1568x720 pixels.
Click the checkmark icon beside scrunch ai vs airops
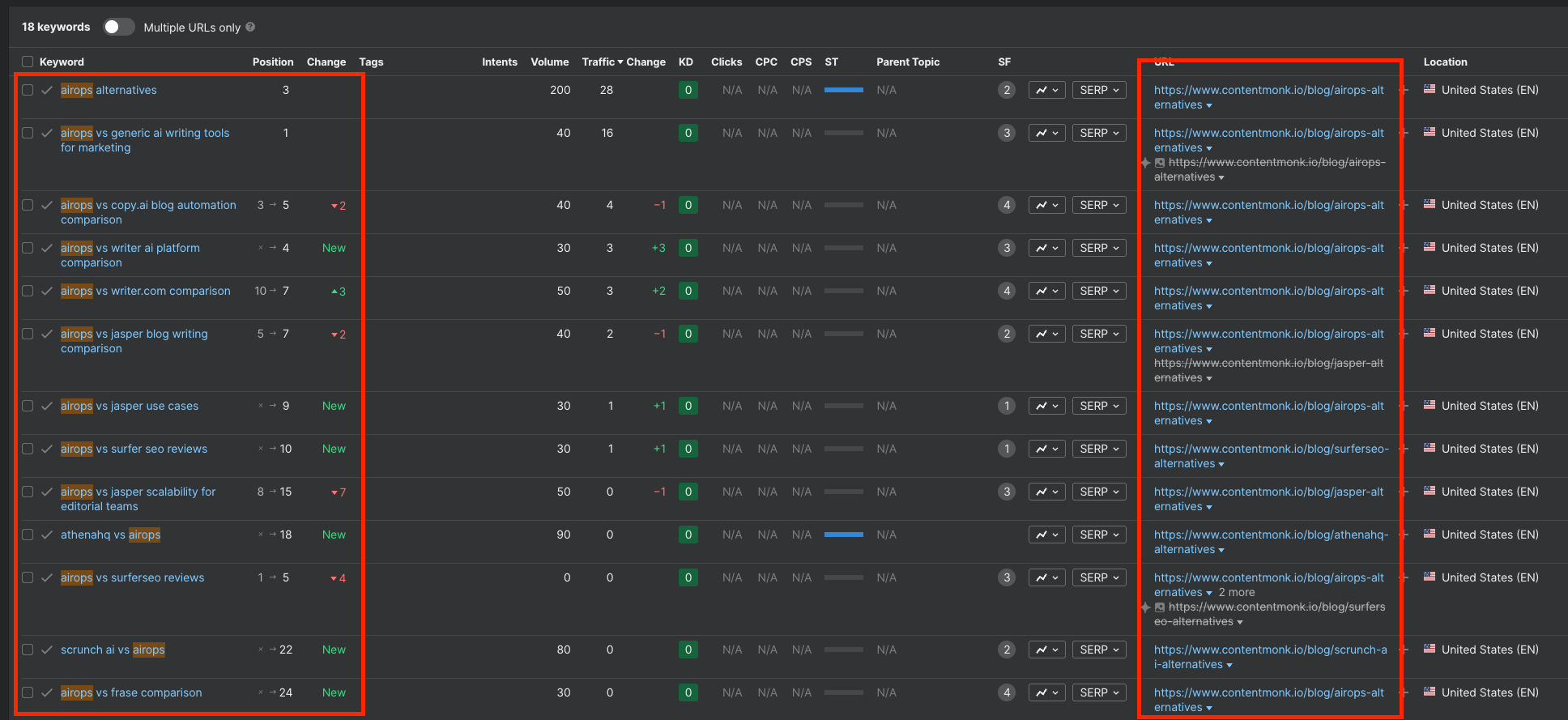(x=47, y=650)
